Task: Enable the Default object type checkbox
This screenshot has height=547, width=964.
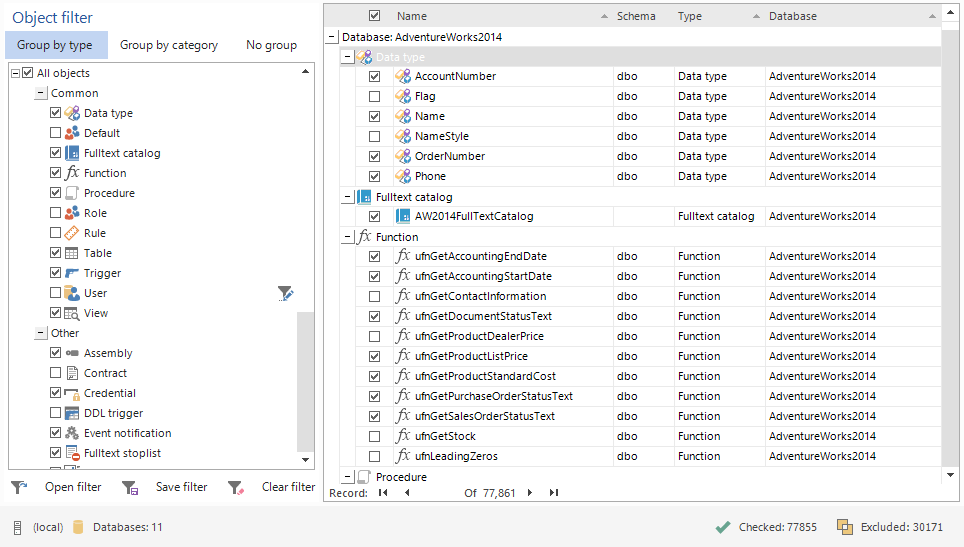Action: (55, 133)
